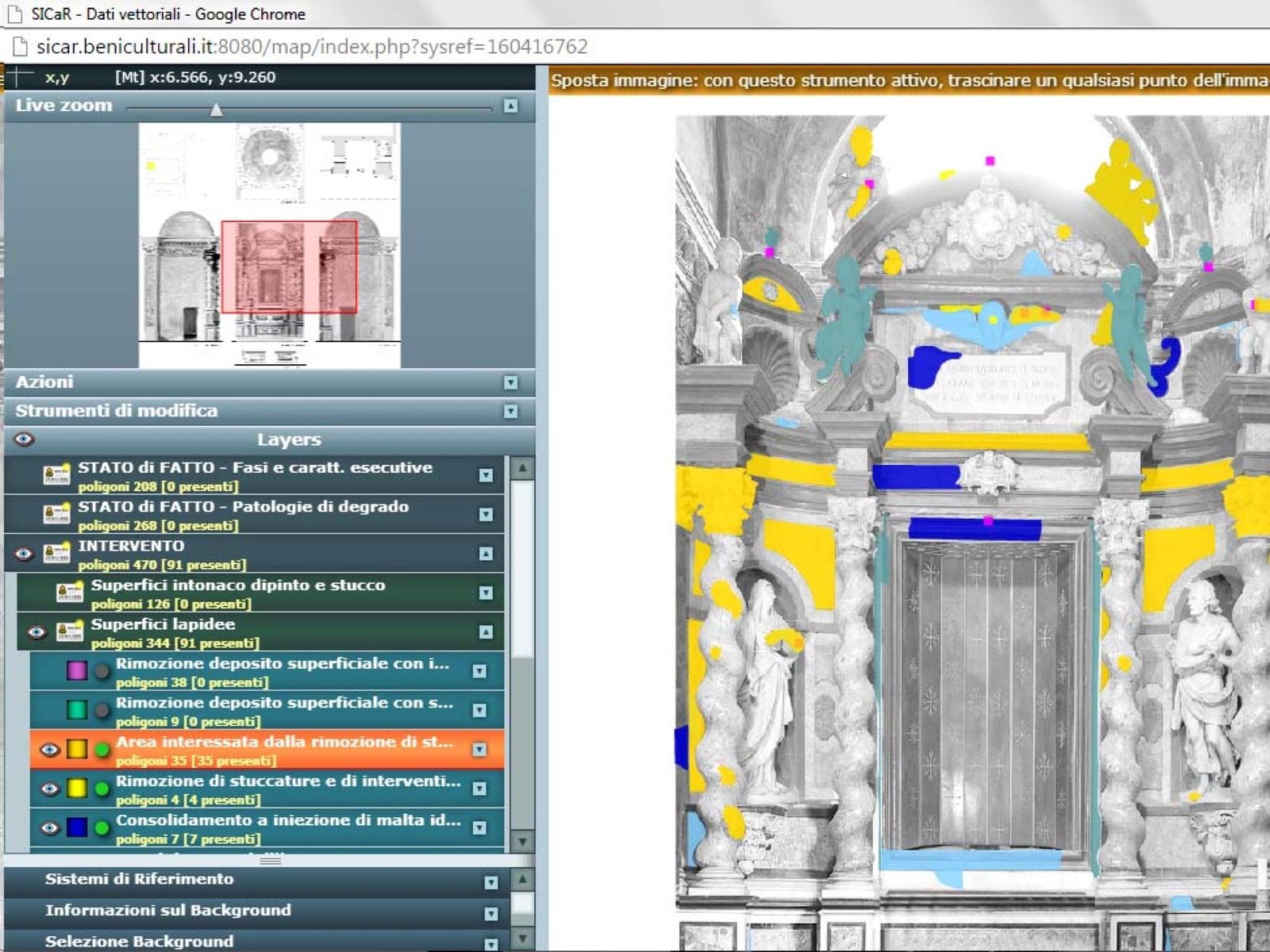Hide the Superfici lapidee layer
1270x952 pixels.
(37, 631)
